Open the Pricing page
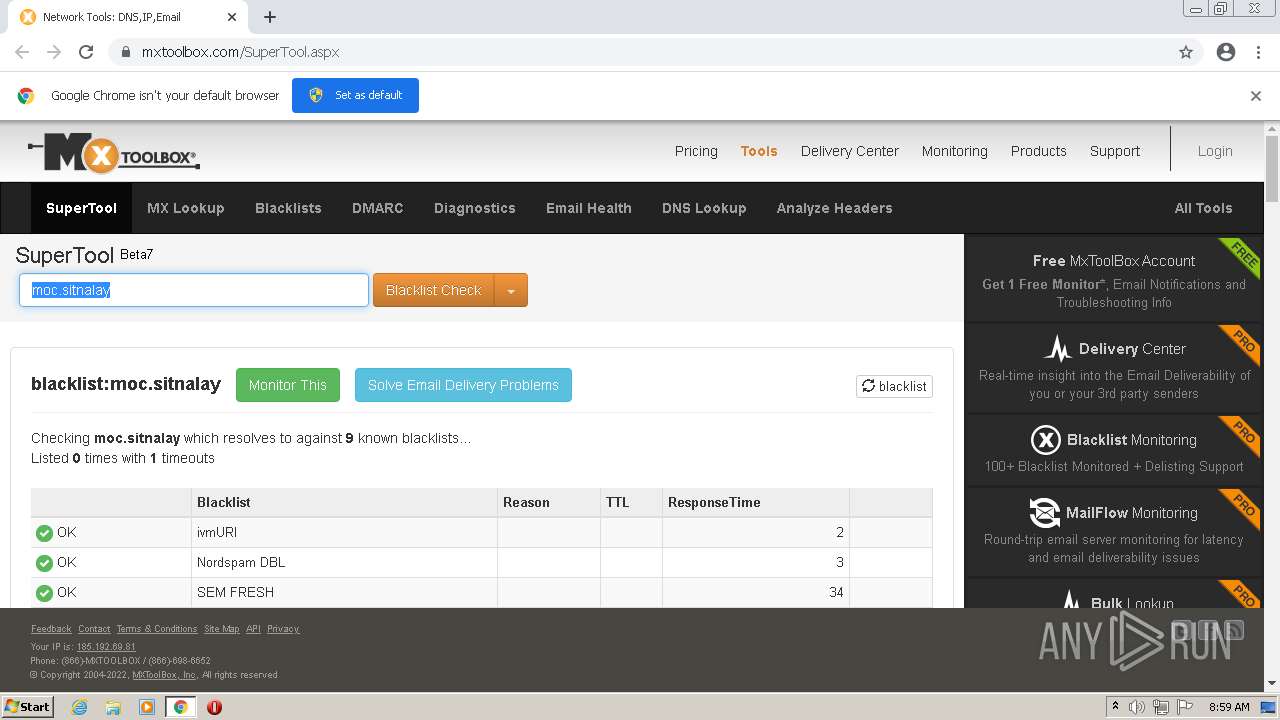1280x720 pixels. coord(696,151)
